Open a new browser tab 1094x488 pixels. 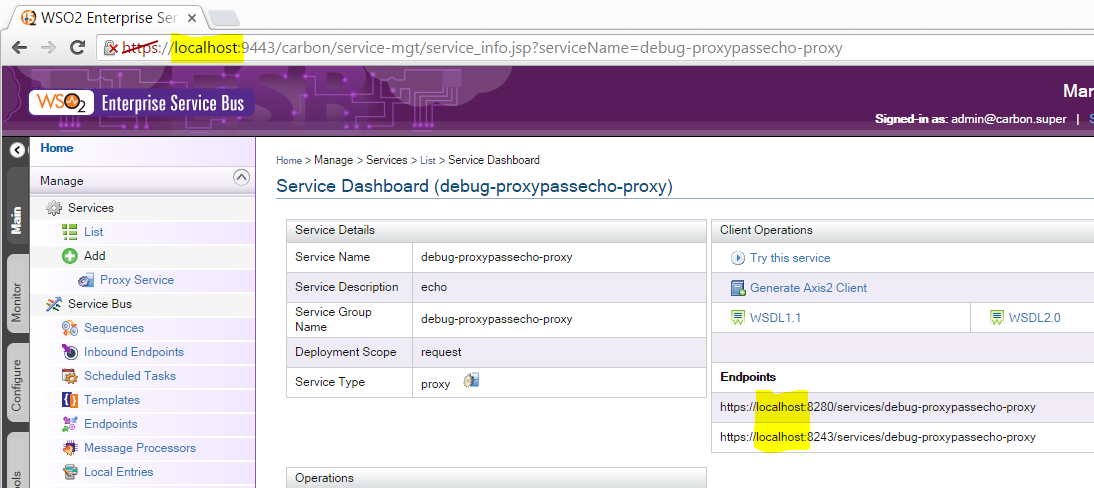pos(223,18)
